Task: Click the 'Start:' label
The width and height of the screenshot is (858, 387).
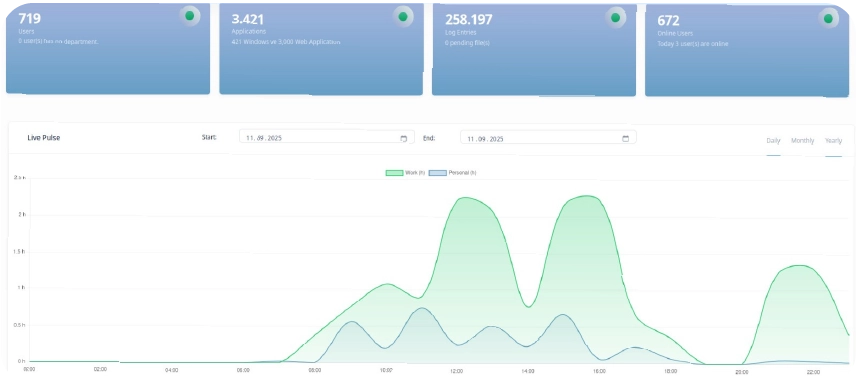Action: click(209, 137)
